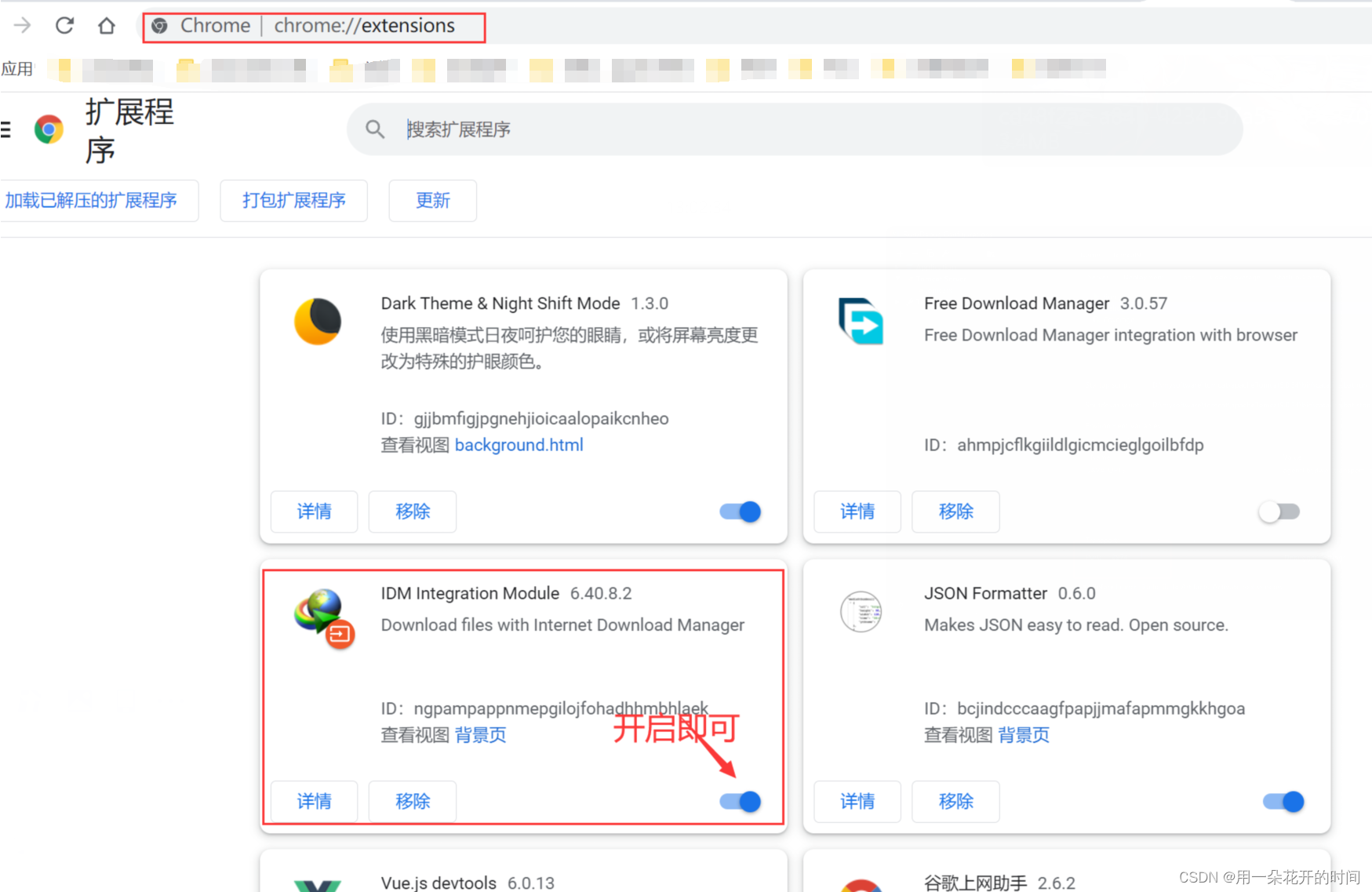
Task: Open the 应用 apps shortcut in bookmarks bar
Action: click(17, 69)
